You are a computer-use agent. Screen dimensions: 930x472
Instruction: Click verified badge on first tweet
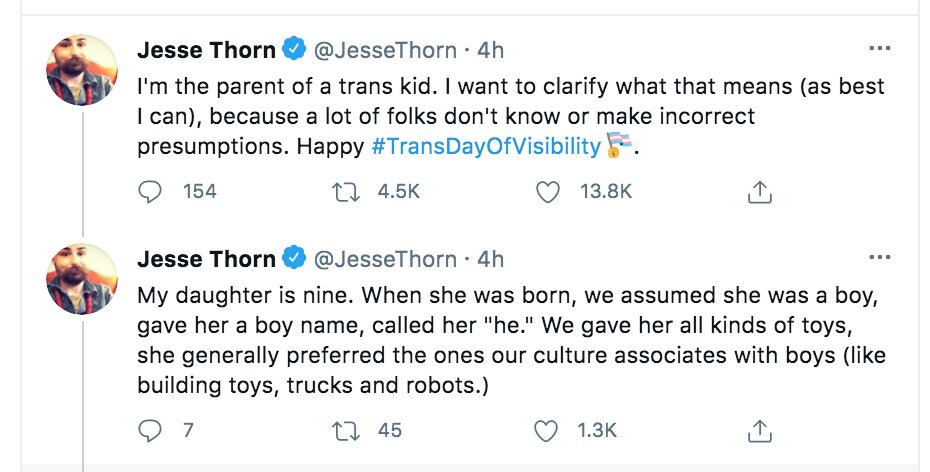pos(294,49)
